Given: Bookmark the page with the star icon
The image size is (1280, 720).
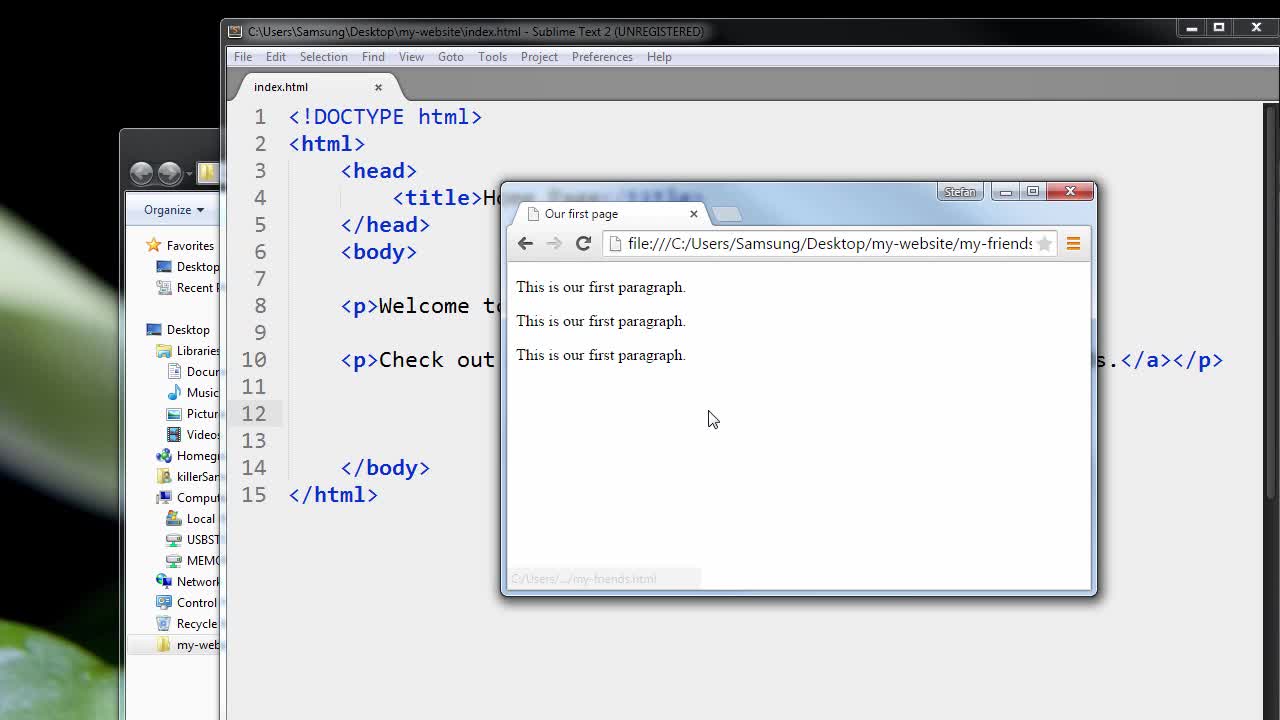Looking at the screenshot, I should [x=1044, y=243].
